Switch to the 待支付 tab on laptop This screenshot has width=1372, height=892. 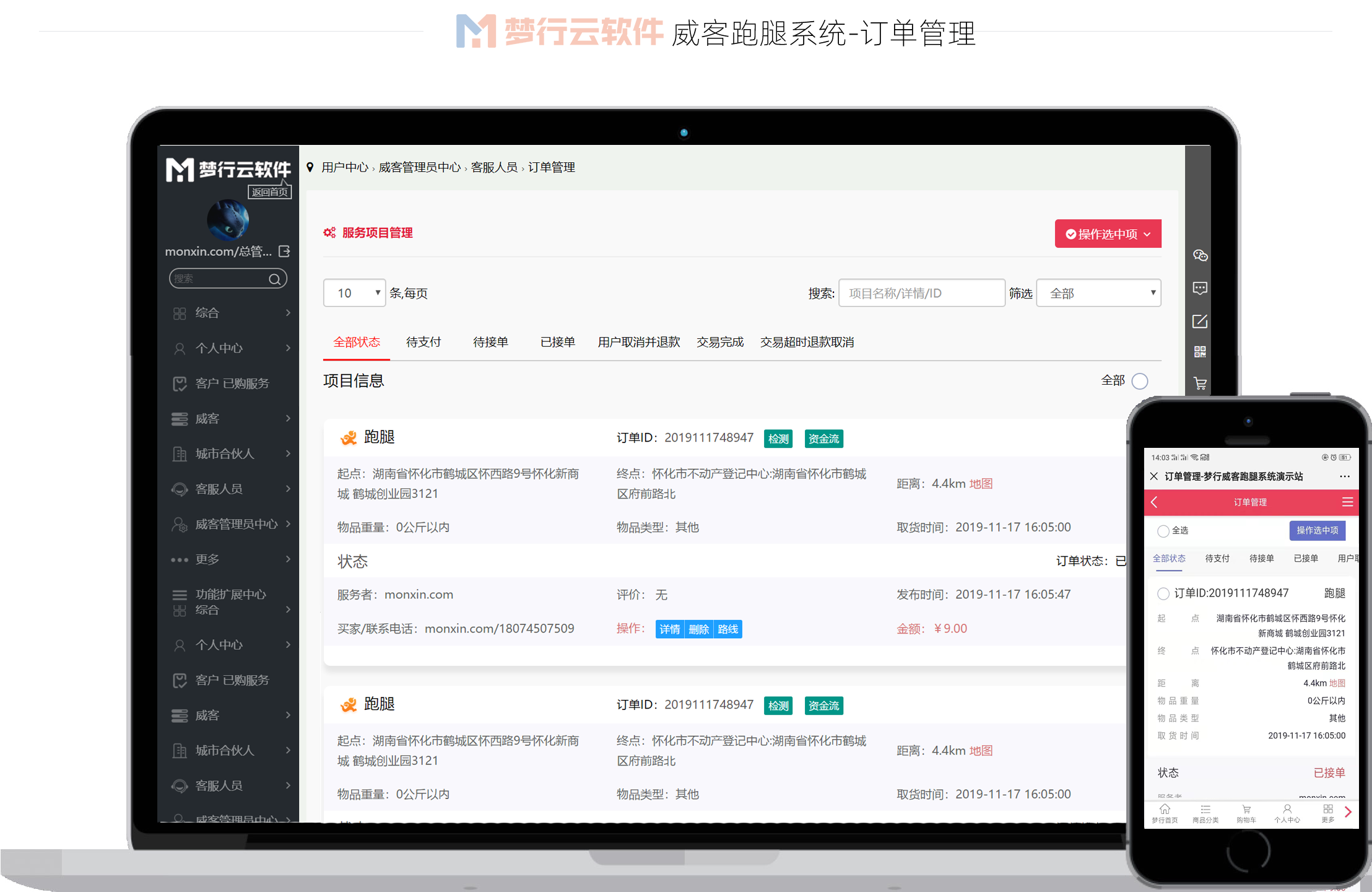(423, 342)
